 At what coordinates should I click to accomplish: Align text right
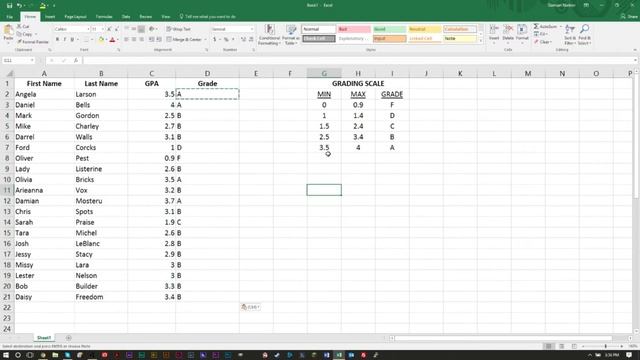tap(142, 40)
